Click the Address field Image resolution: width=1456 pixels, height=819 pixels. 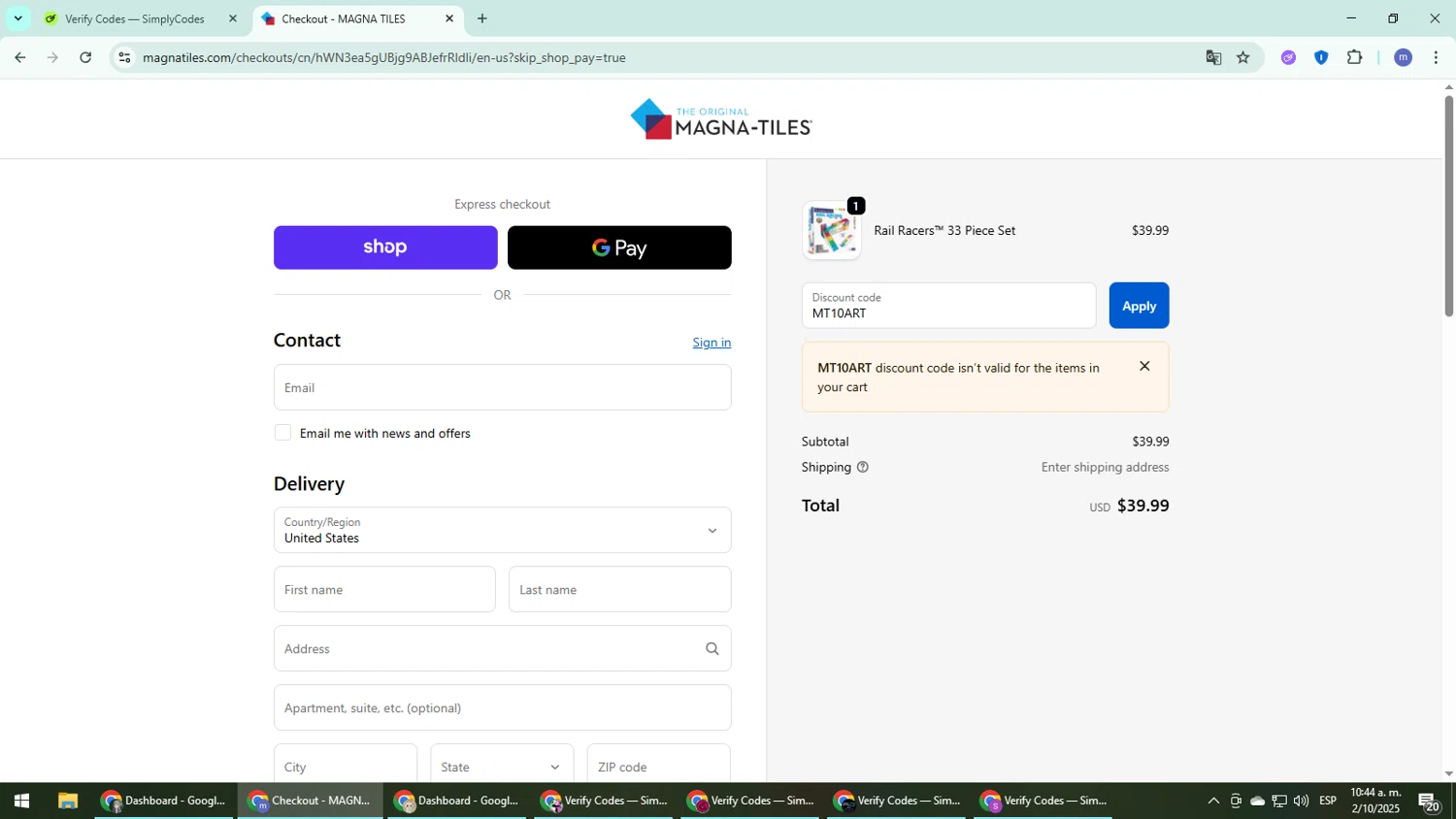coord(503,648)
